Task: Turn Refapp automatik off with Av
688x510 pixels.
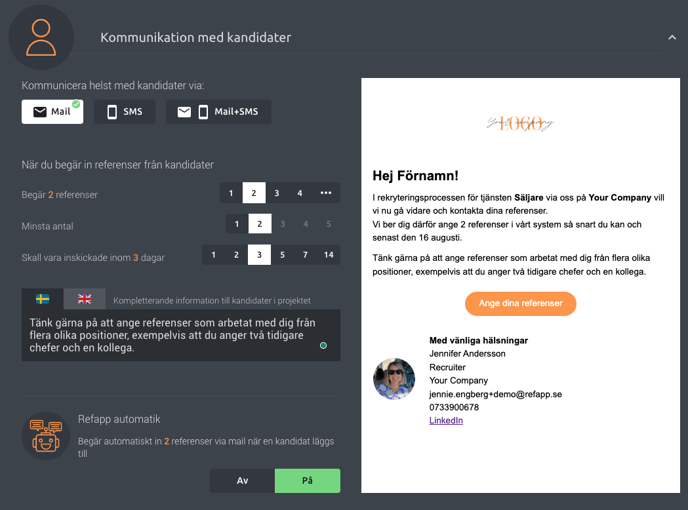Action: [242, 481]
